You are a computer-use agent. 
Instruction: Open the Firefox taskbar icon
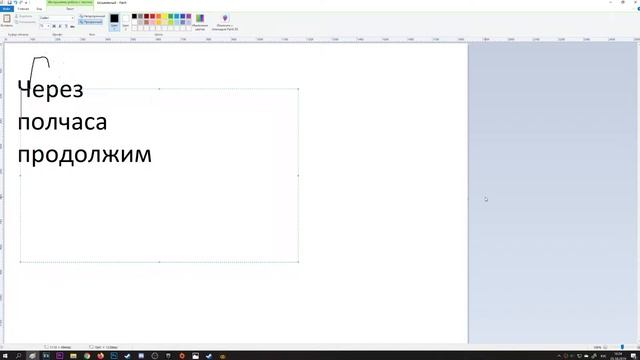[x=100, y=356]
